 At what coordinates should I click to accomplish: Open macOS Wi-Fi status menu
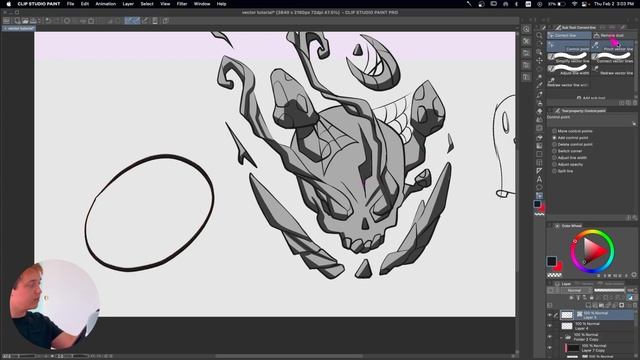pyautogui.click(x=574, y=4)
